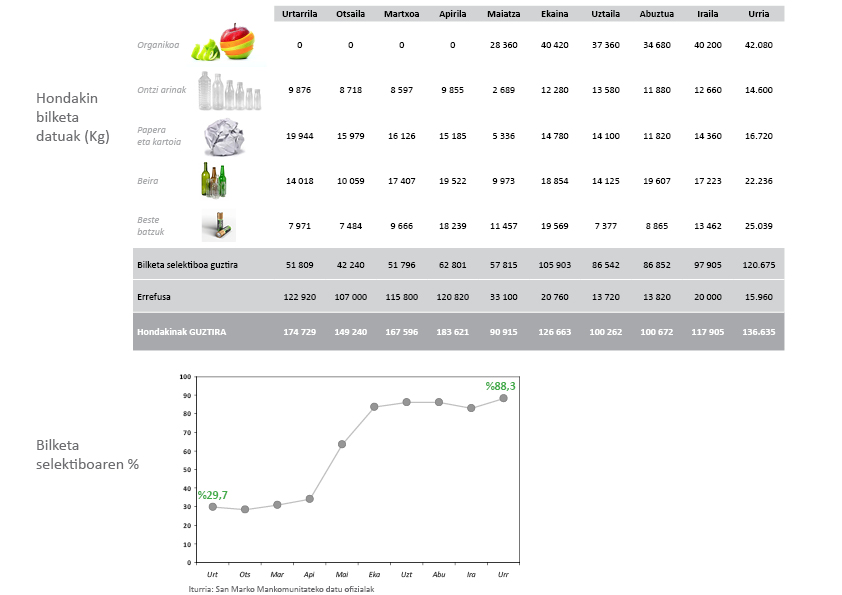Select the Bilketa selektiboaren % heading
Viewport: 842px width, 595px height.
point(86,455)
